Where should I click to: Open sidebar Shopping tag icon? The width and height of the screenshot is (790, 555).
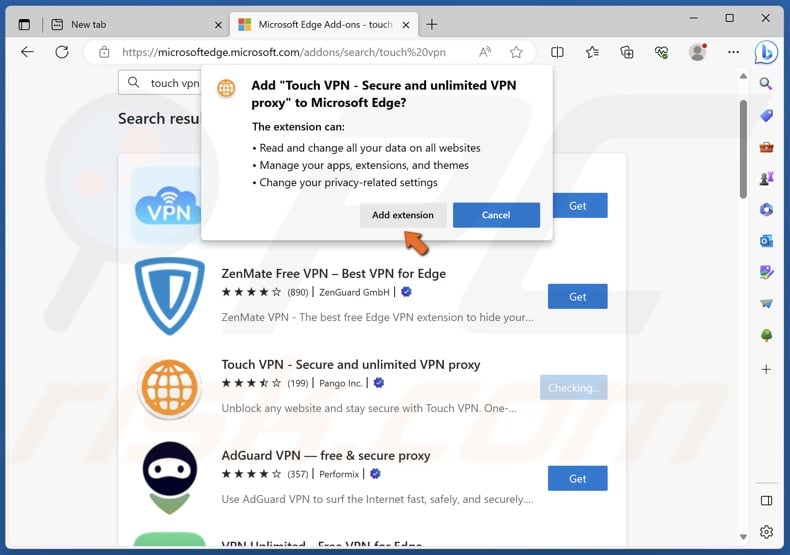766,116
